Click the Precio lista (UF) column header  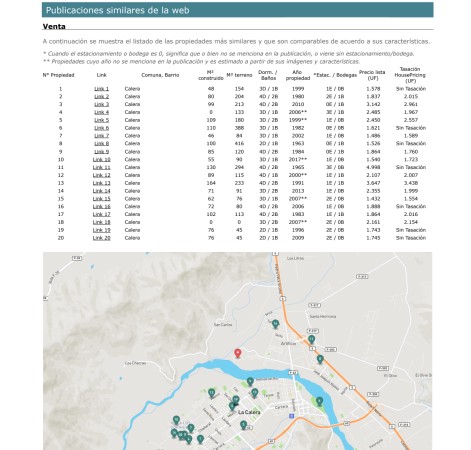coord(372,75)
